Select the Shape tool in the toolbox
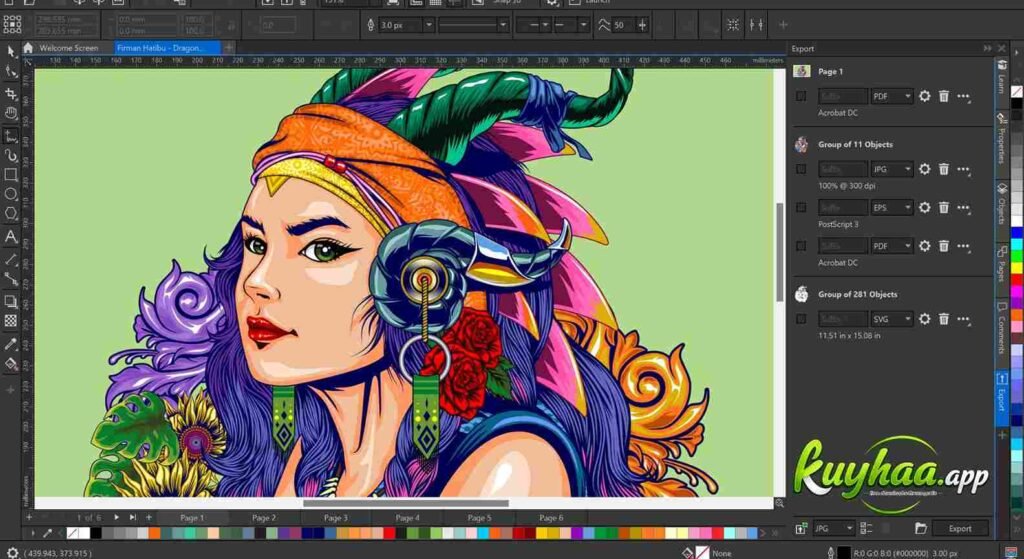 click(10, 72)
